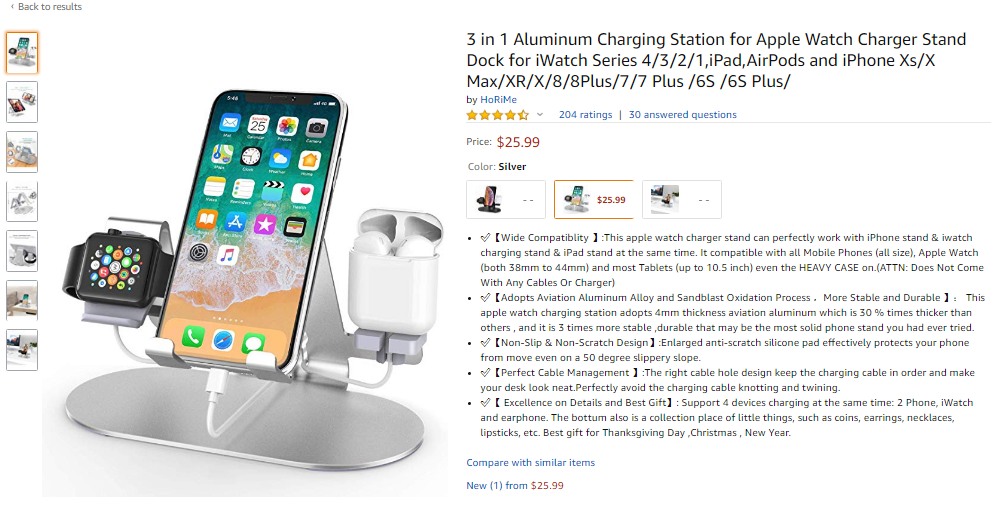Show the third product thumbnail
1004x513 pixels.
pyautogui.click(x=22, y=152)
